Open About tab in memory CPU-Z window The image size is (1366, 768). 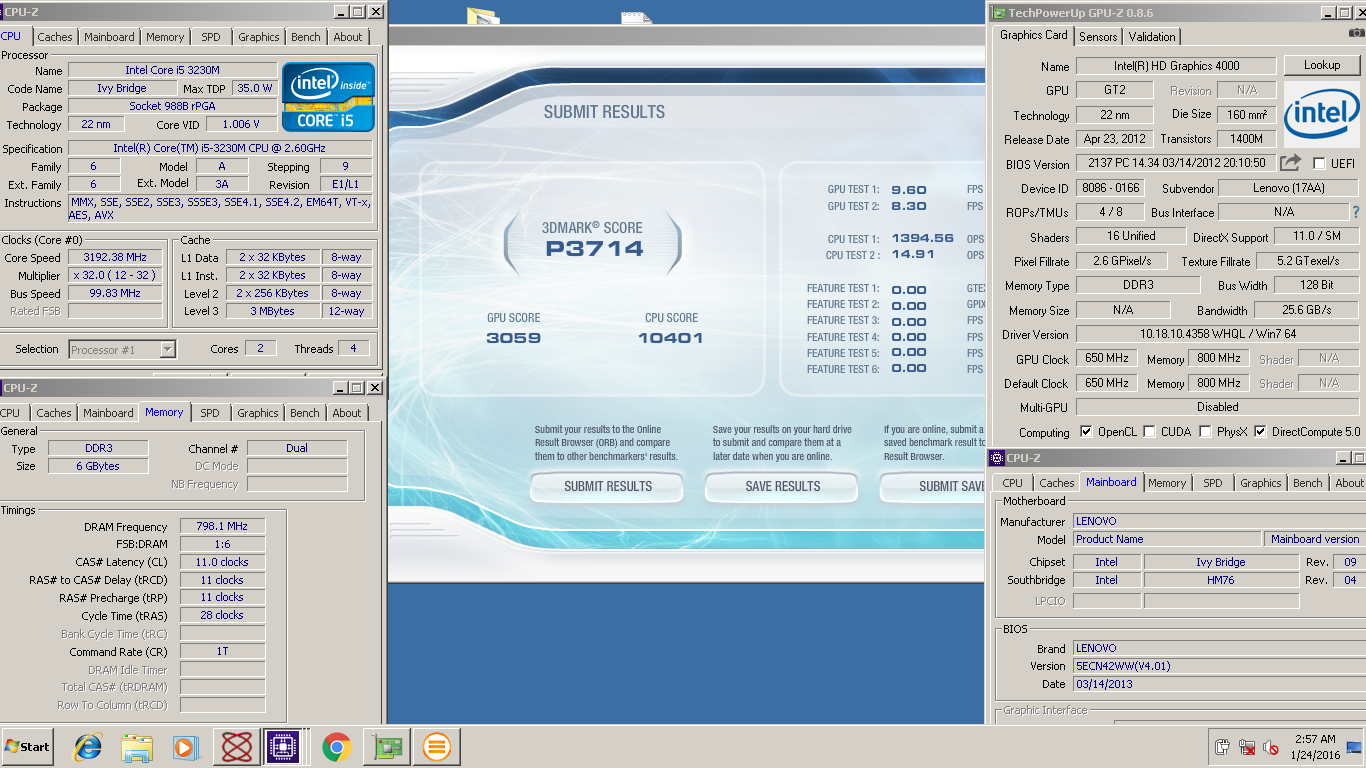347,413
